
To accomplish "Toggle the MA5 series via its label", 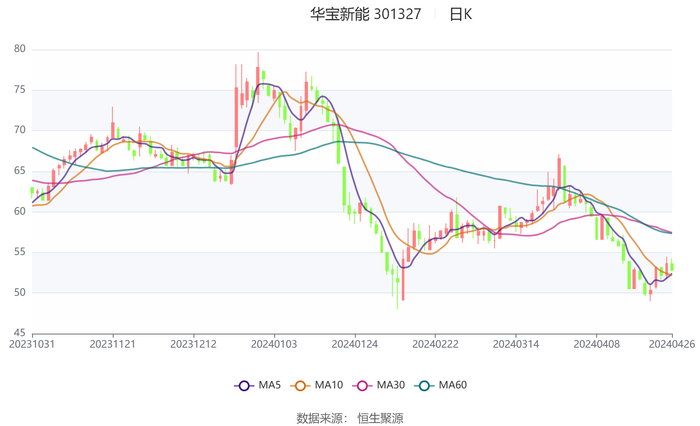I will click(270, 385).
